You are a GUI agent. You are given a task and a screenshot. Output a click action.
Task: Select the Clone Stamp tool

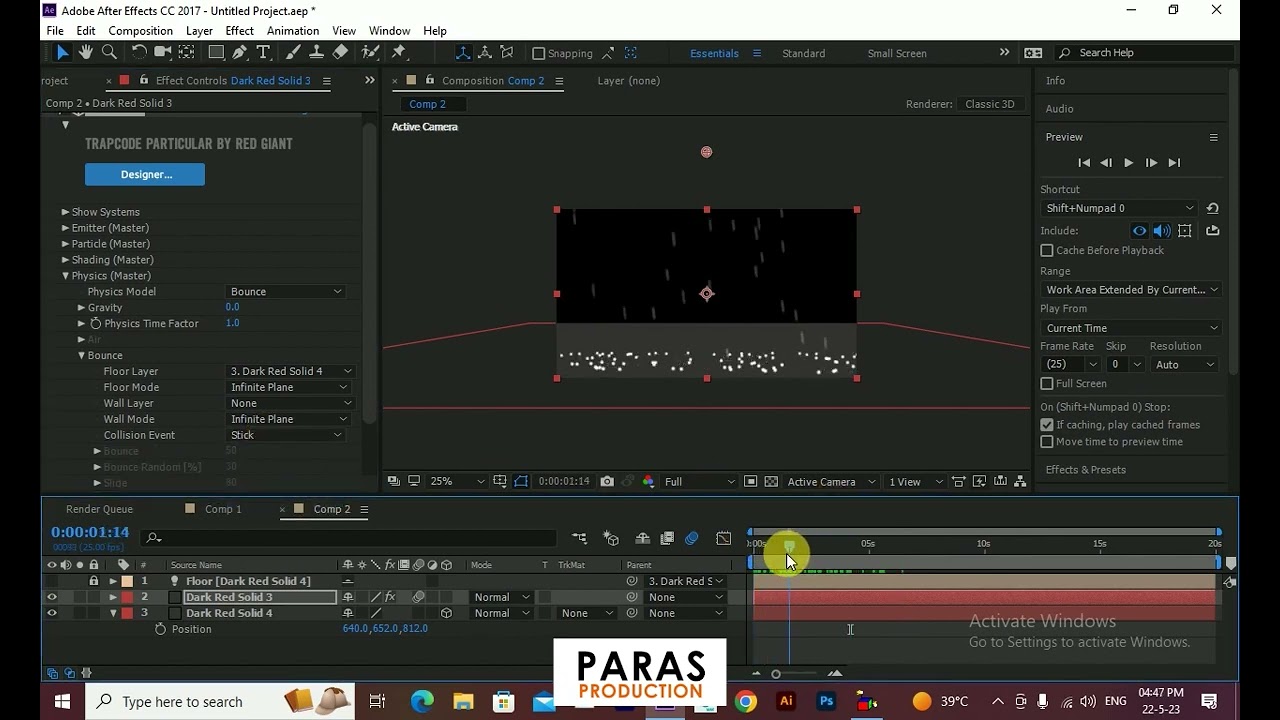(x=317, y=53)
